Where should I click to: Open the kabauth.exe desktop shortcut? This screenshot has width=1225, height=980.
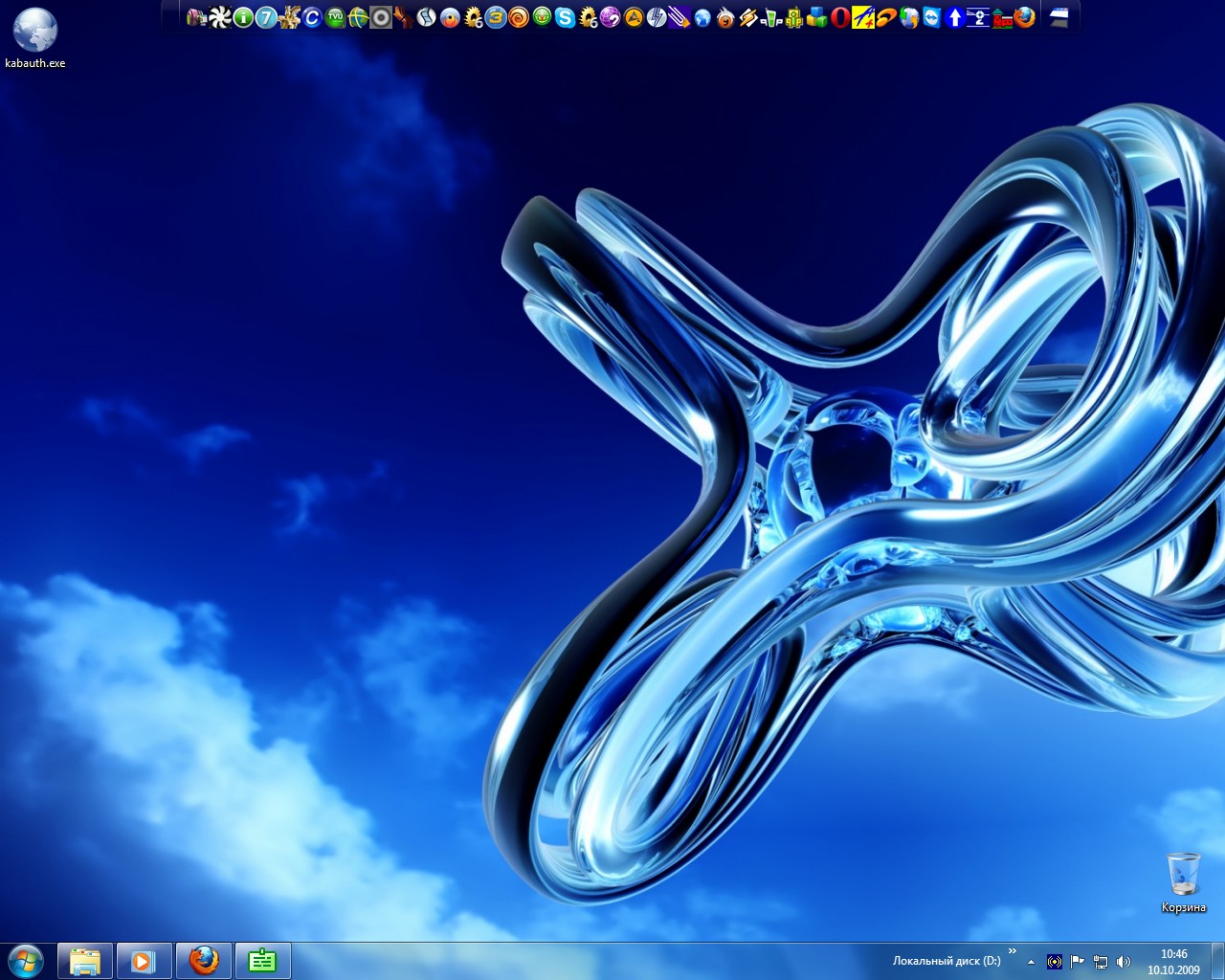[35, 38]
